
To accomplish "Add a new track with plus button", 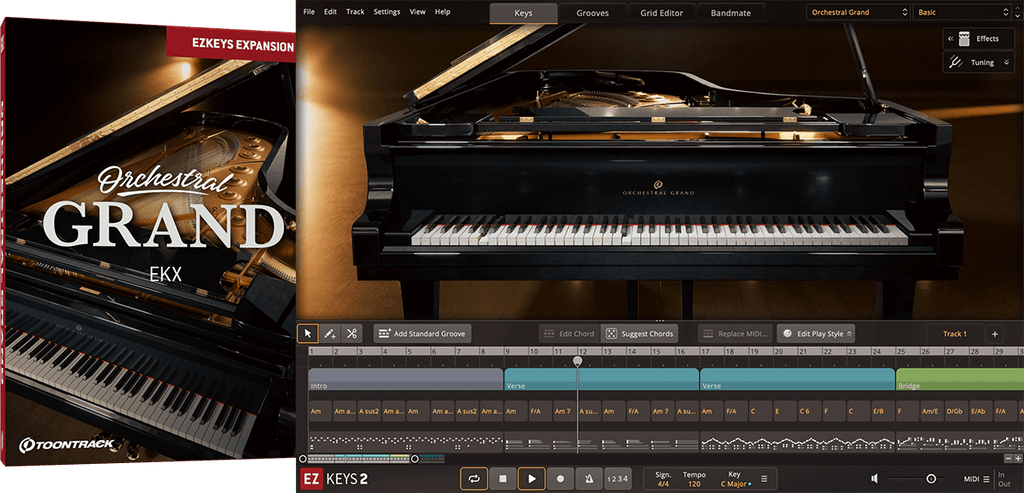I will pos(995,334).
